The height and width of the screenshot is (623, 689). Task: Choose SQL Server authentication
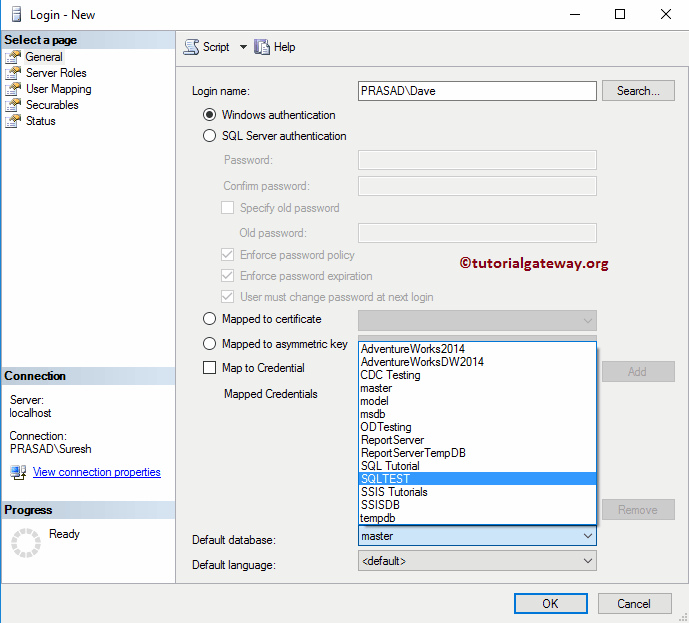tap(209, 136)
